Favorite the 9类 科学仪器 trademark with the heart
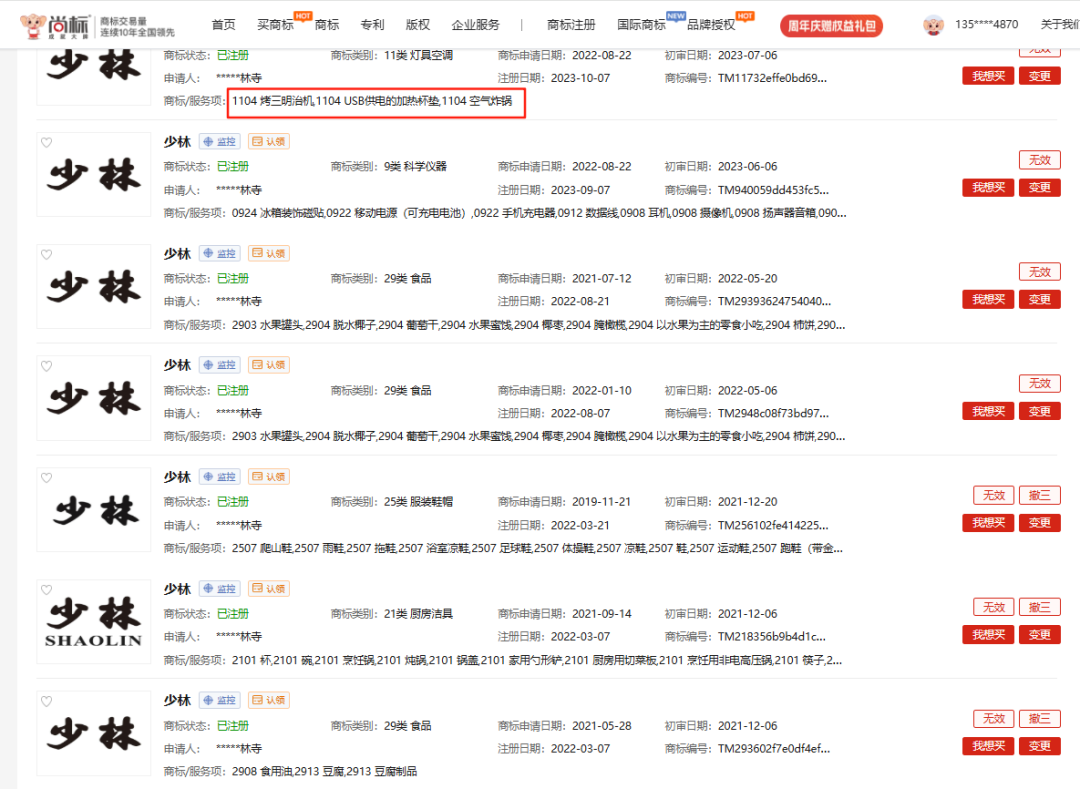1080x789 pixels. 46,143
